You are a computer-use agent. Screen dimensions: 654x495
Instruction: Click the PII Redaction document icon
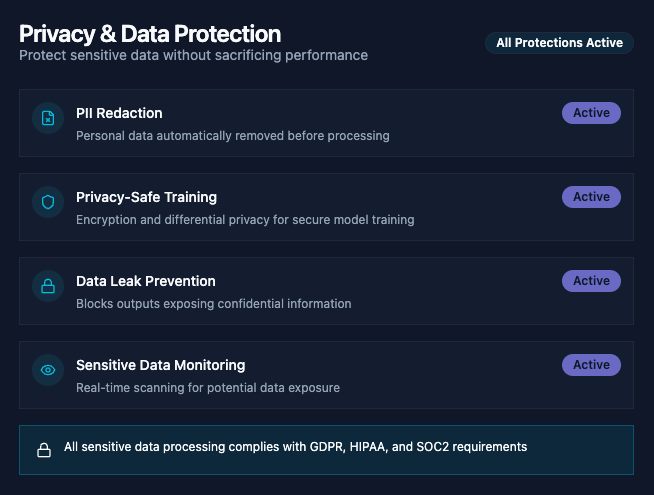(x=48, y=119)
